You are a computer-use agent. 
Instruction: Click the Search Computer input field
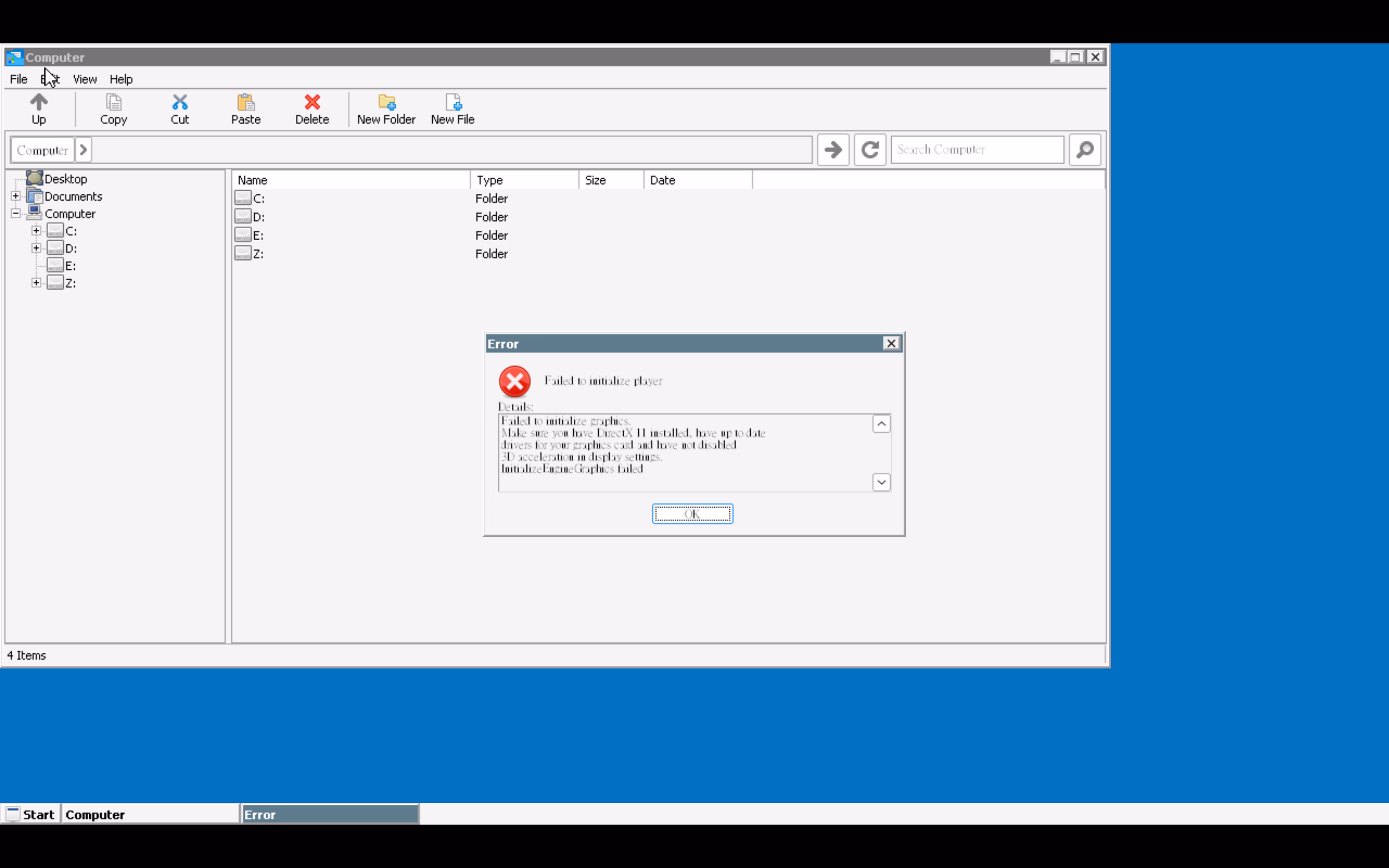coord(977,150)
